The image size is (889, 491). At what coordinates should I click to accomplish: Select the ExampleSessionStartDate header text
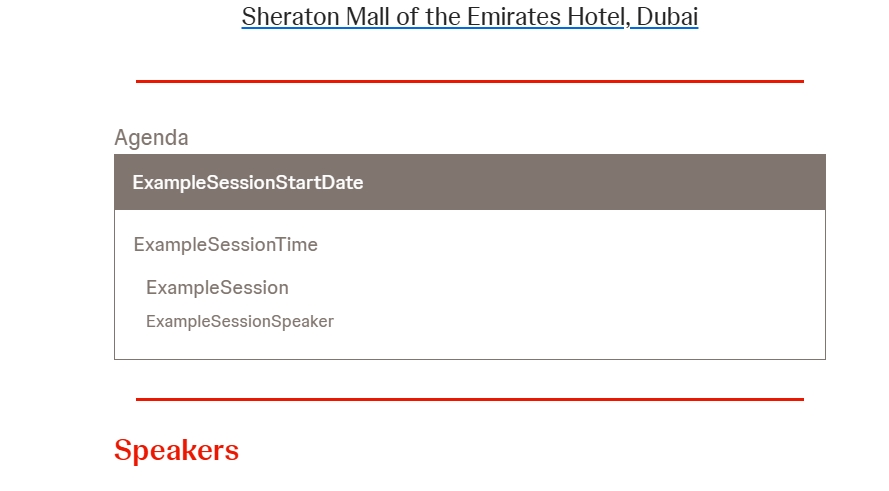[x=248, y=183]
